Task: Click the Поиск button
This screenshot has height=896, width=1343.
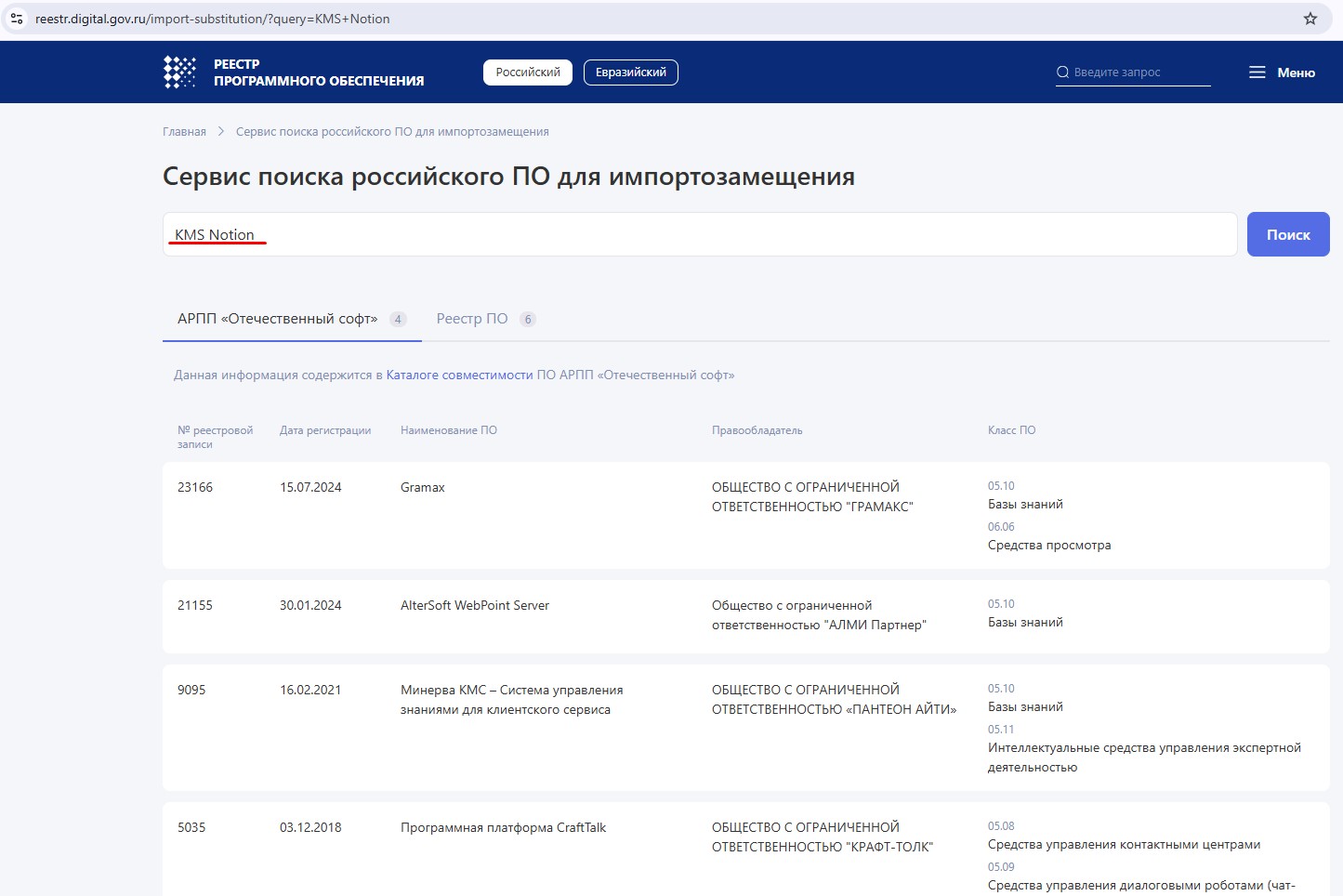Action: tap(1288, 234)
